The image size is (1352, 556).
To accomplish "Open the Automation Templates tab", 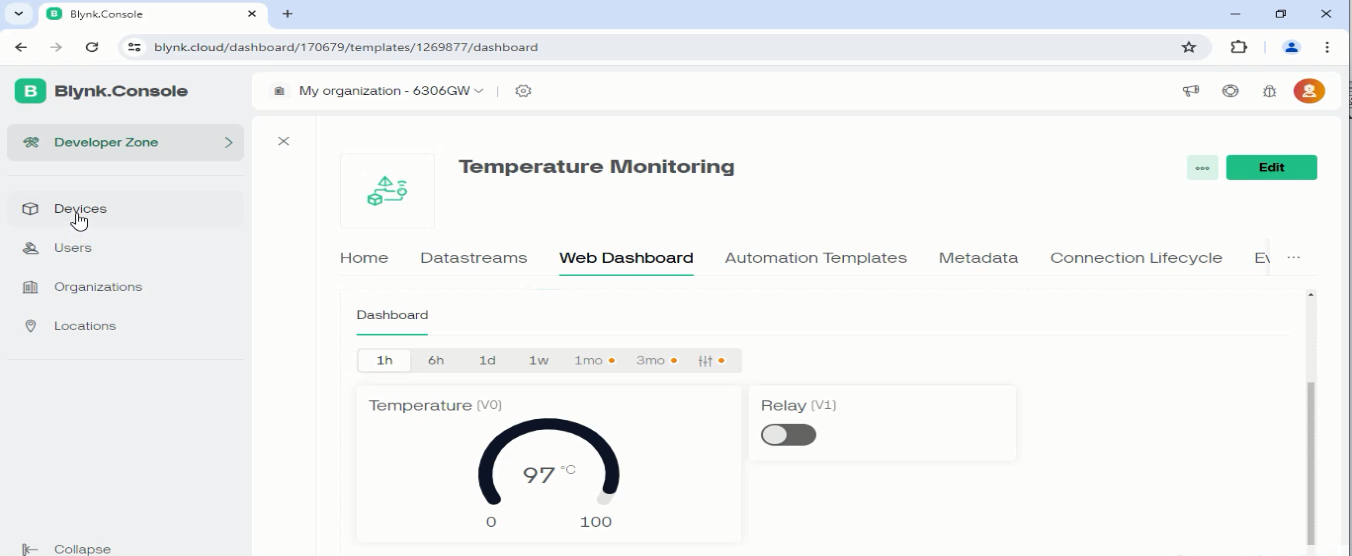I will (x=815, y=258).
